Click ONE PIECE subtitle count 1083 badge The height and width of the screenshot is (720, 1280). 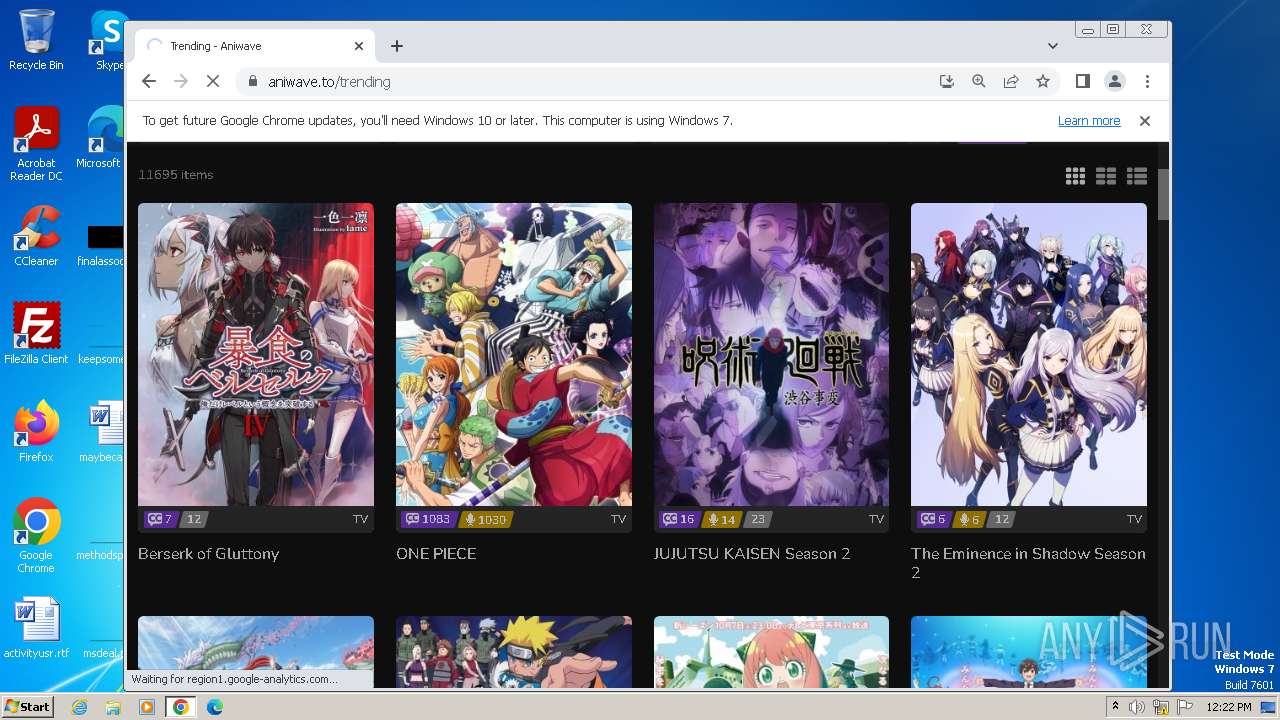tap(427, 519)
